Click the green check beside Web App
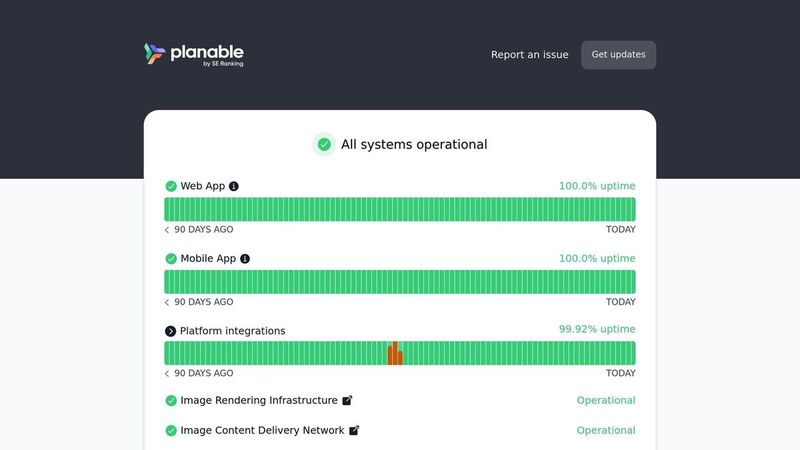This screenshot has width=800, height=450. tap(171, 186)
